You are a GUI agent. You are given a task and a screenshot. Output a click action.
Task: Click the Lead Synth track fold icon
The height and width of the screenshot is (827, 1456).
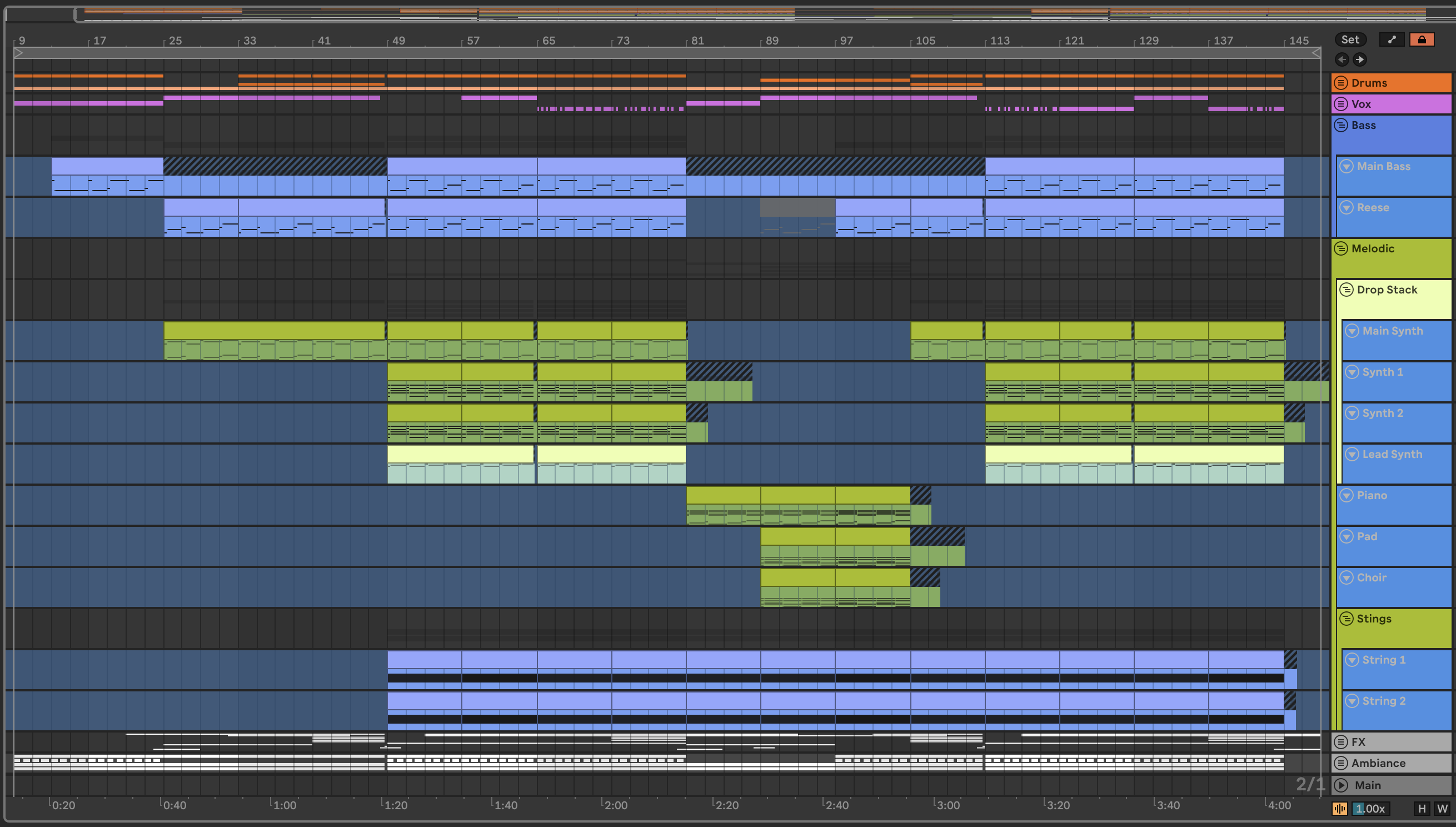coord(1352,454)
